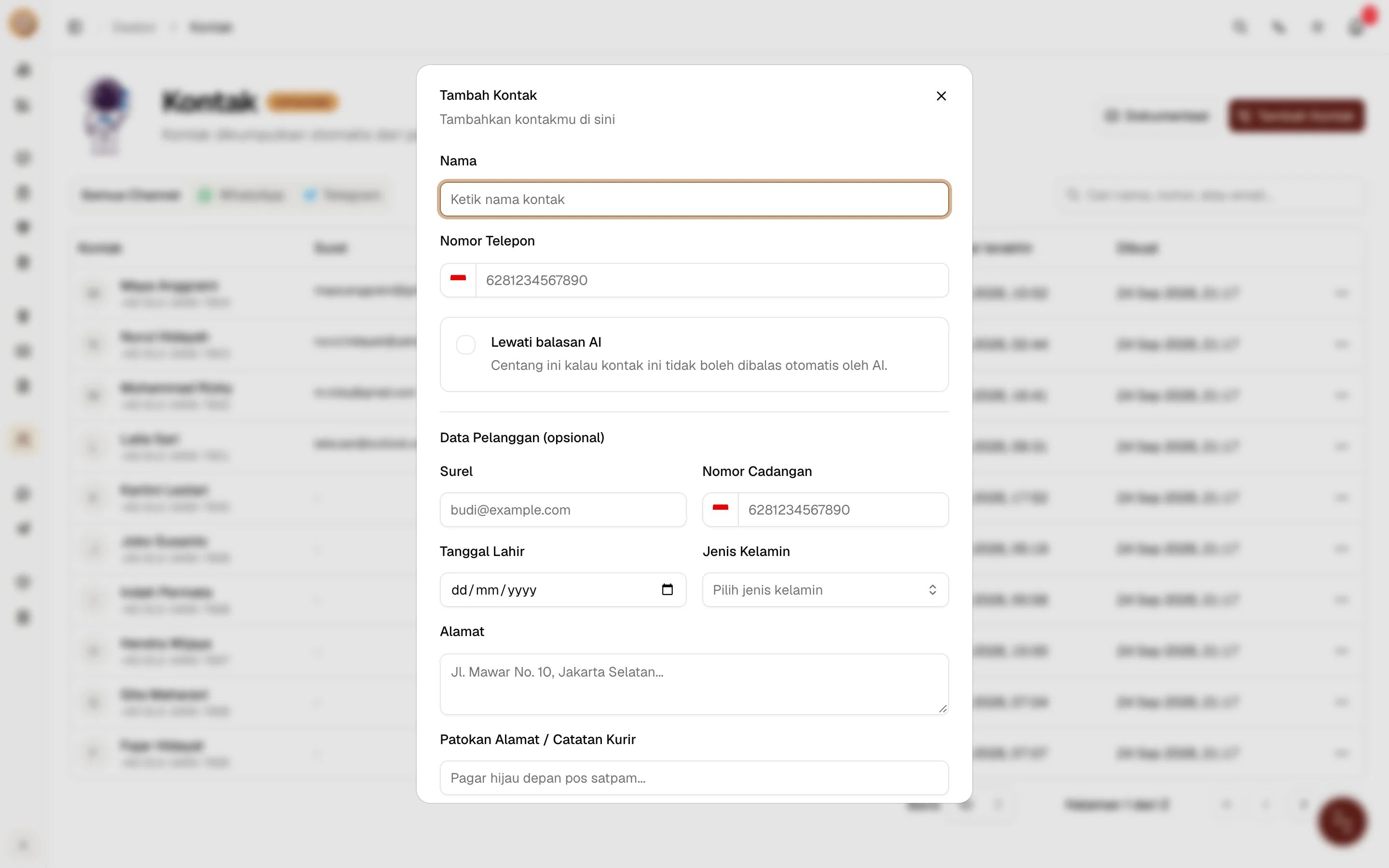Click the round red floating action button
The height and width of the screenshot is (868, 1389).
tap(1342, 822)
